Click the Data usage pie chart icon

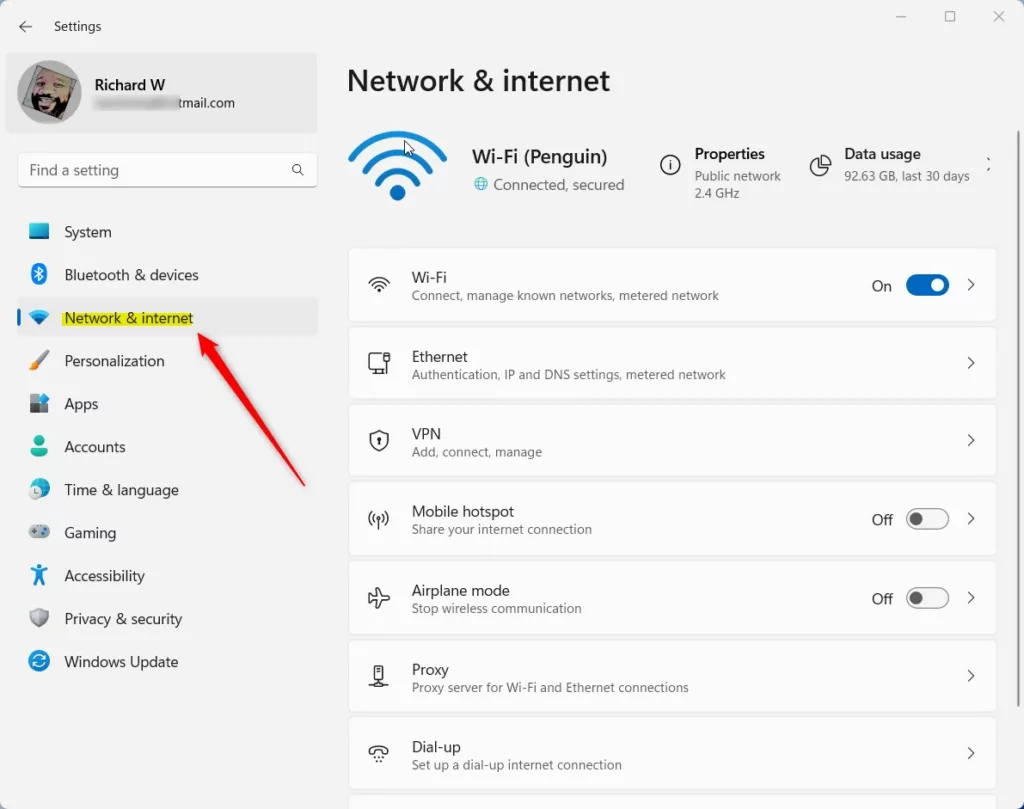[820, 166]
